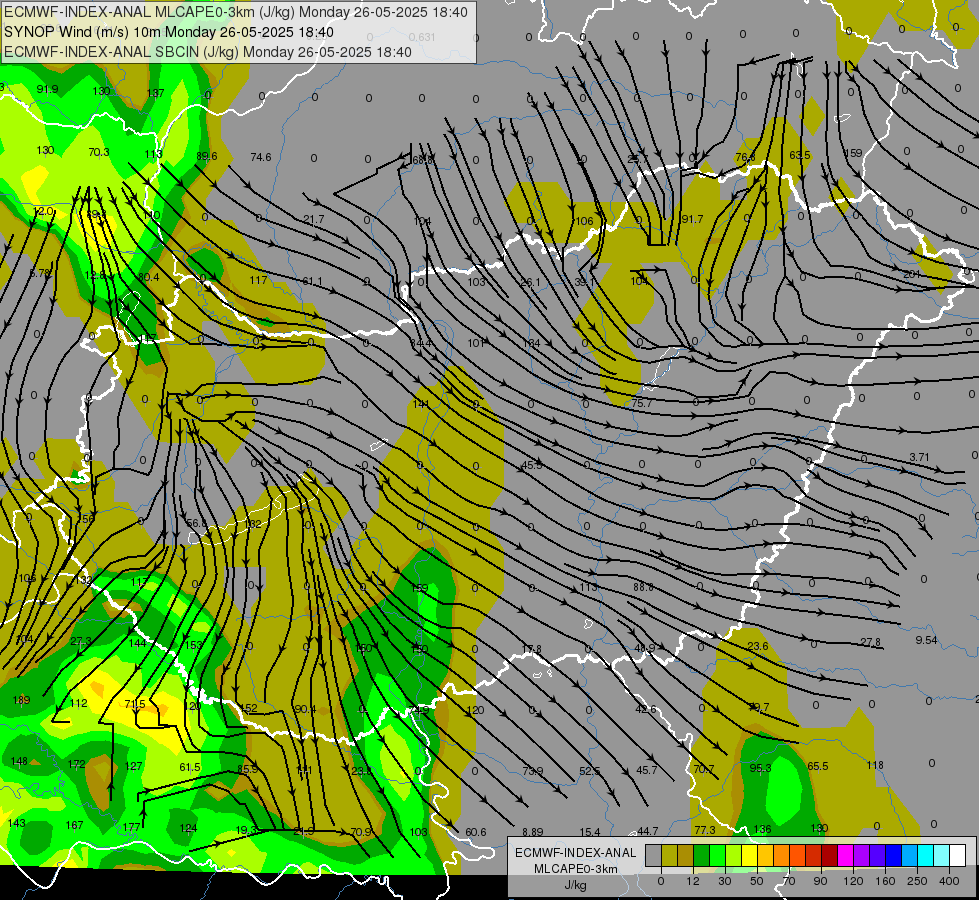Click the map value '91.9'
979x900 pixels.
pos(47,89)
